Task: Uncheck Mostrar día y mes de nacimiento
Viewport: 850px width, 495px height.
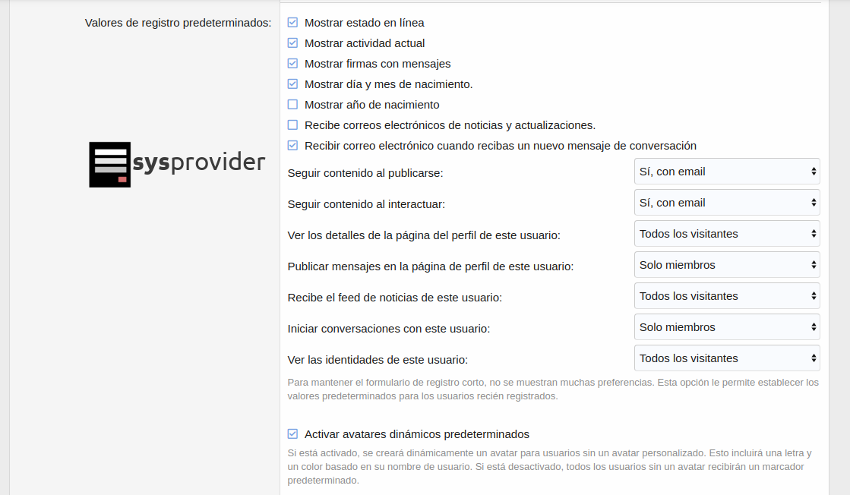Action: click(293, 84)
